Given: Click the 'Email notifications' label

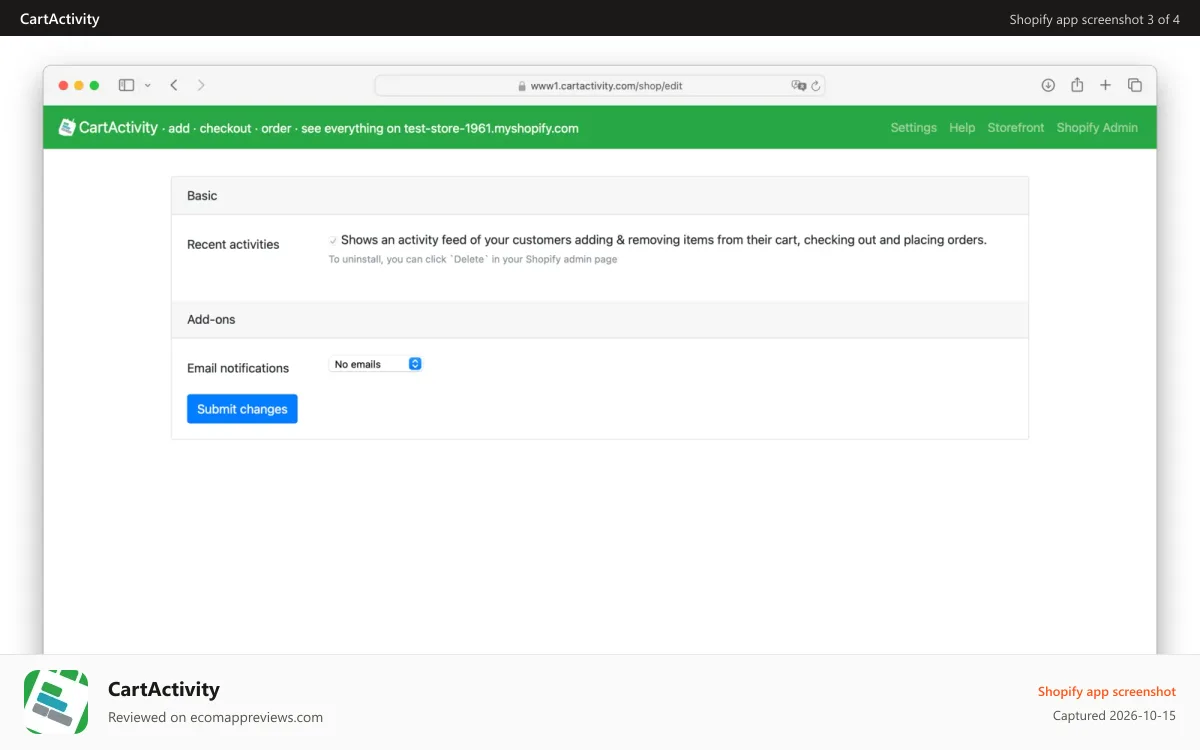Looking at the screenshot, I should (x=238, y=368).
